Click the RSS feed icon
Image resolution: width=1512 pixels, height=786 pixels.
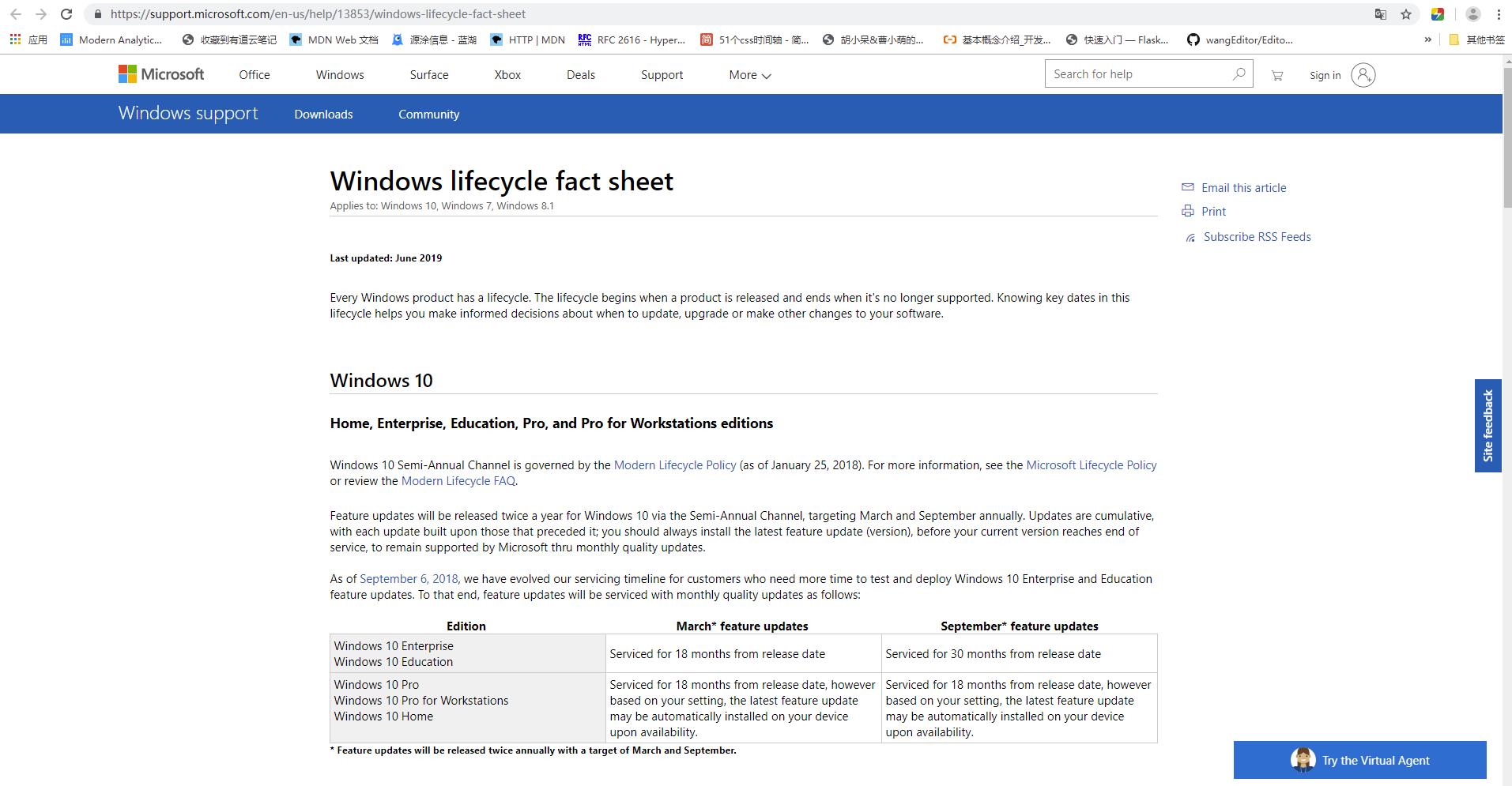pyautogui.click(x=1190, y=238)
